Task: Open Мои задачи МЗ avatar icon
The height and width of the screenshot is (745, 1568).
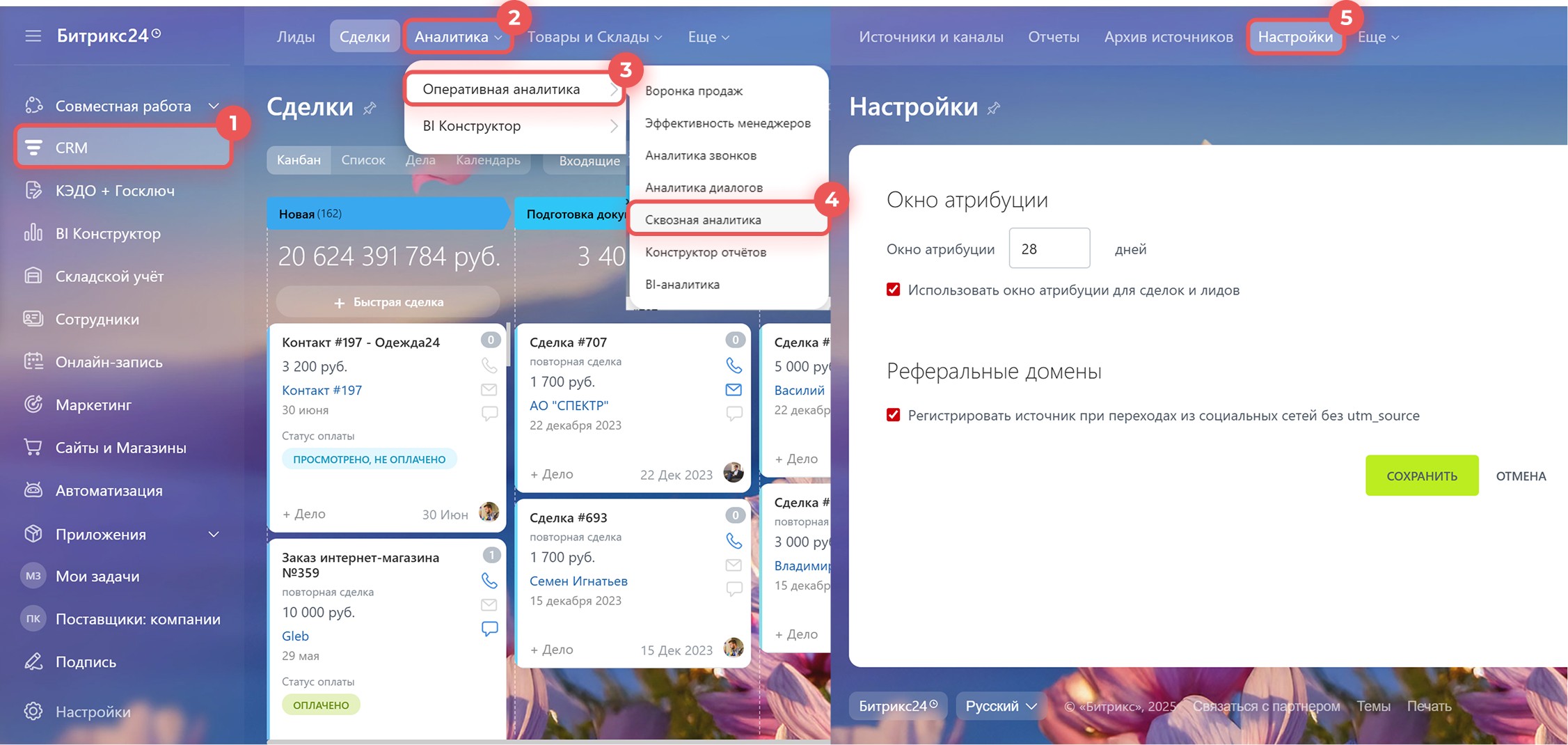Action: point(33,576)
